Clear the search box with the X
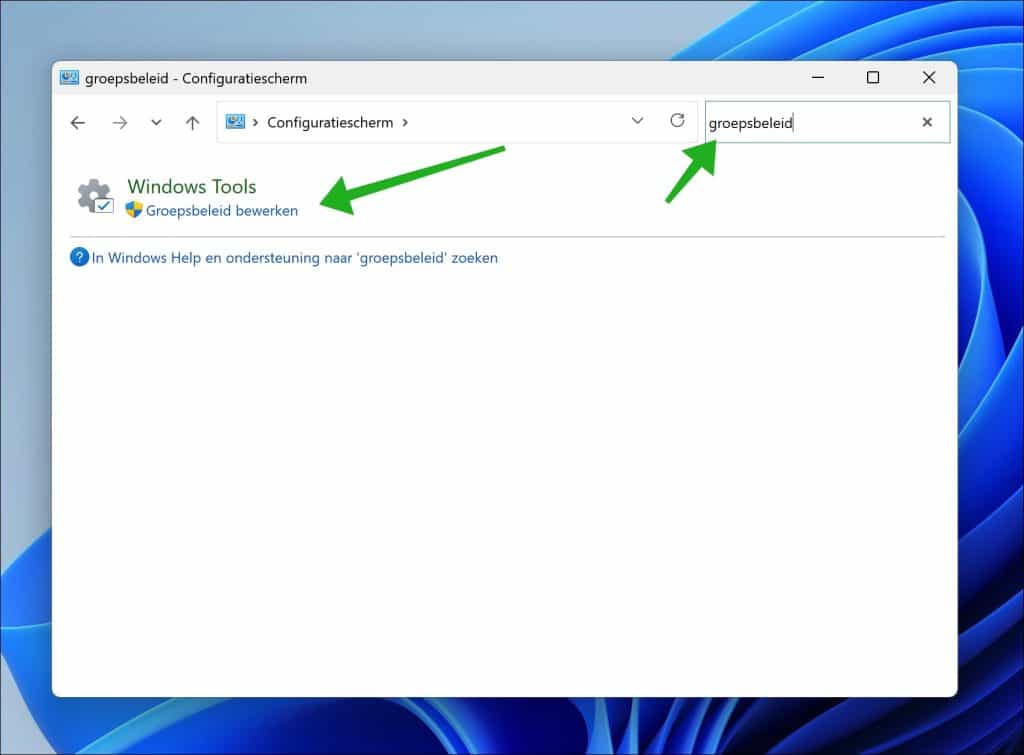This screenshot has width=1024, height=755. point(927,122)
